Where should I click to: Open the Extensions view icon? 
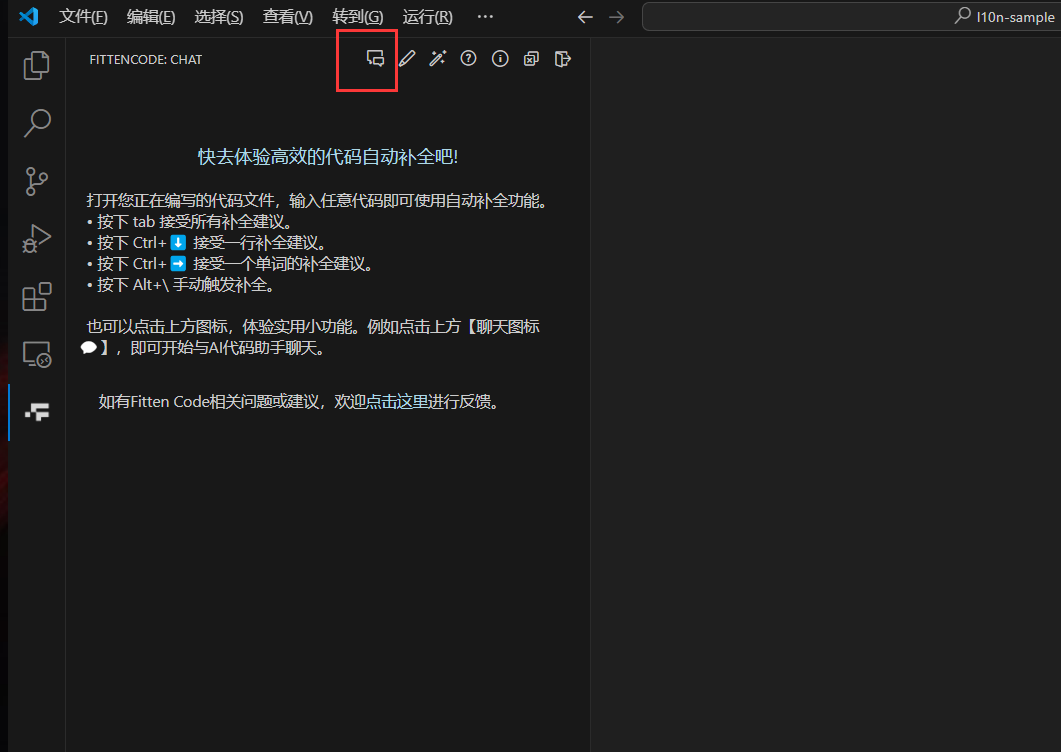pyautogui.click(x=36, y=296)
